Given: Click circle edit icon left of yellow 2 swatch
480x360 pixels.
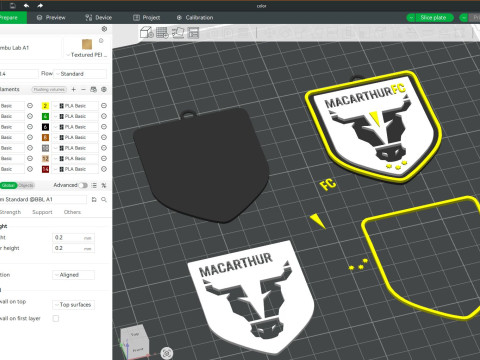Looking at the screenshot, I should pos(30,106).
